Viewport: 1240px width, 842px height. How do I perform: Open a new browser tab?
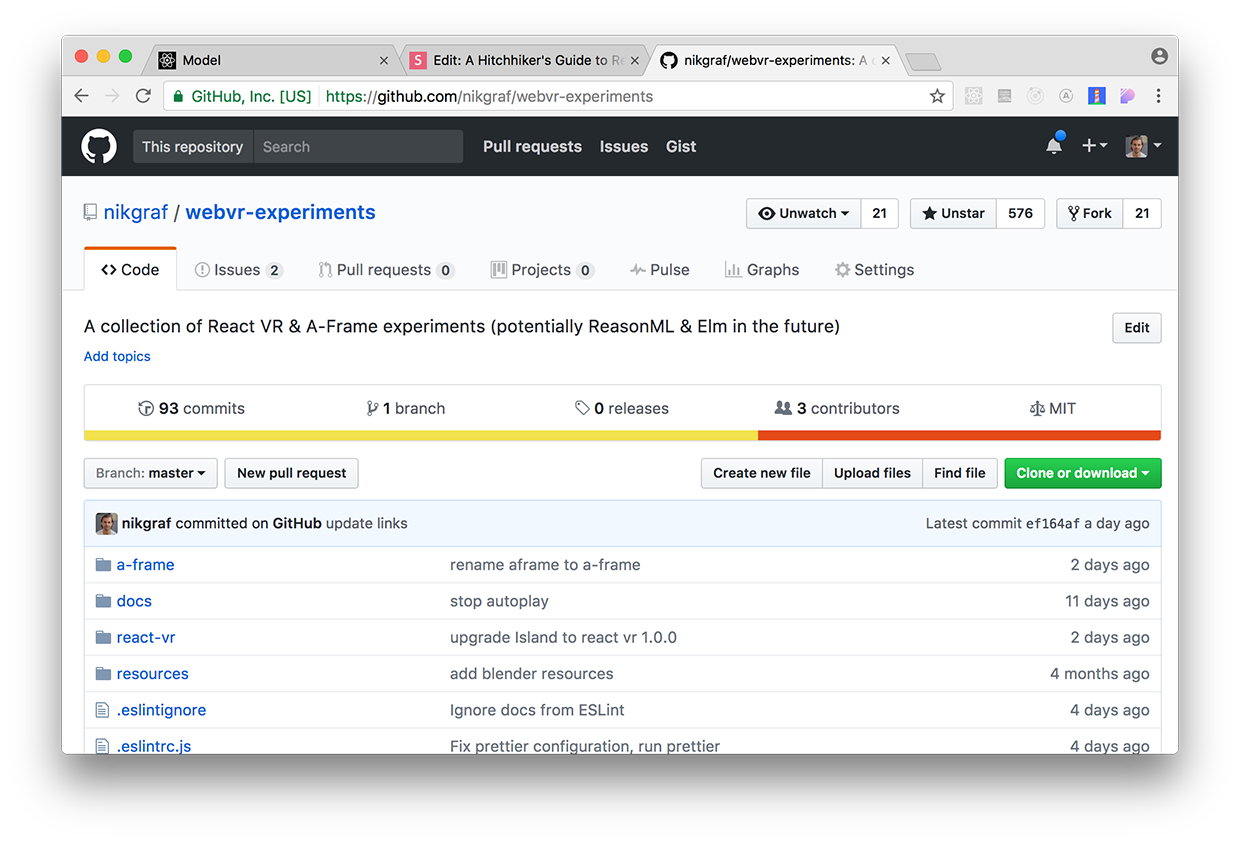(922, 62)
